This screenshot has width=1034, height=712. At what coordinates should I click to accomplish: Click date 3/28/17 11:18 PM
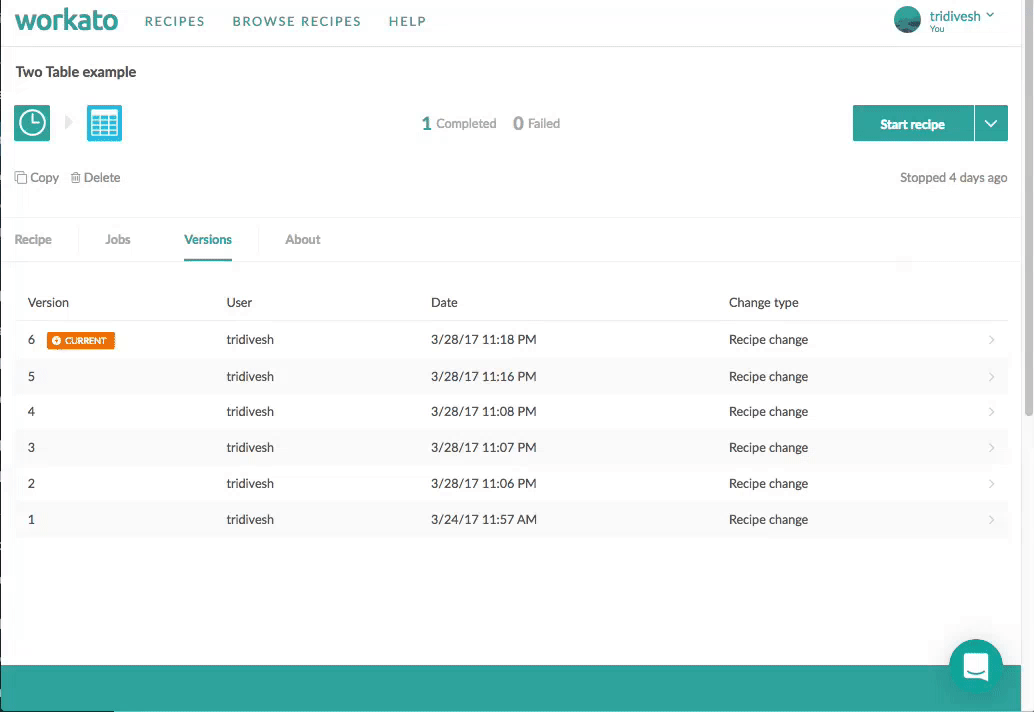[x=483, y=340]
